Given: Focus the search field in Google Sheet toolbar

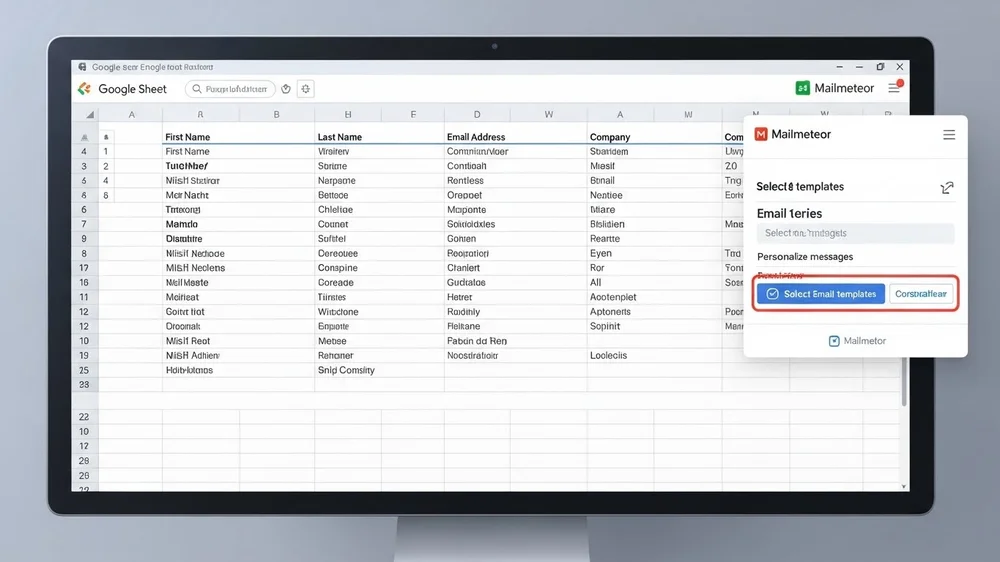Looking at the screenshot, I should [x=230, y=89].
